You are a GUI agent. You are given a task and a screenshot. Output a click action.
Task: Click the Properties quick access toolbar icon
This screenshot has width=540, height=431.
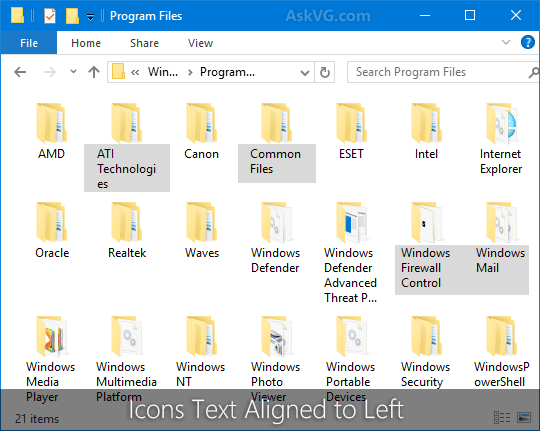[50, 16]
